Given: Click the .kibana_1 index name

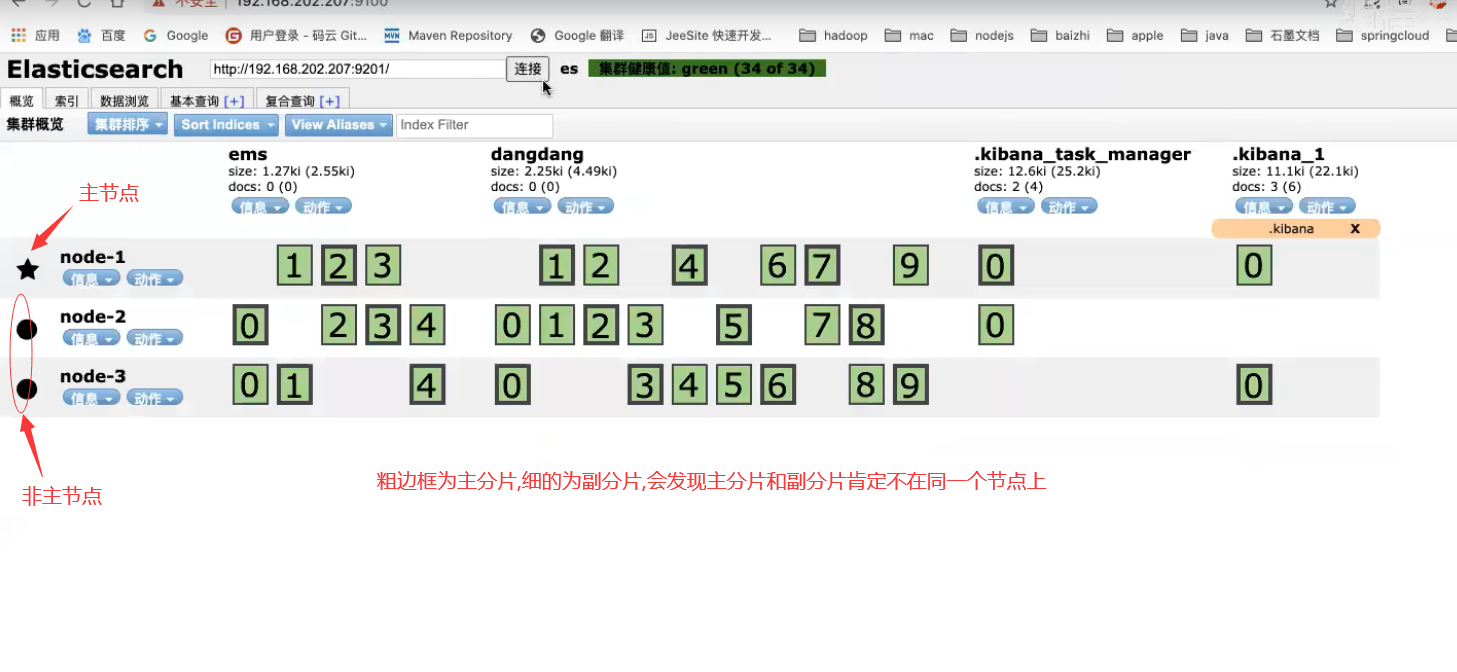Looking at the screenshot, I should (x=1279, y=154).
